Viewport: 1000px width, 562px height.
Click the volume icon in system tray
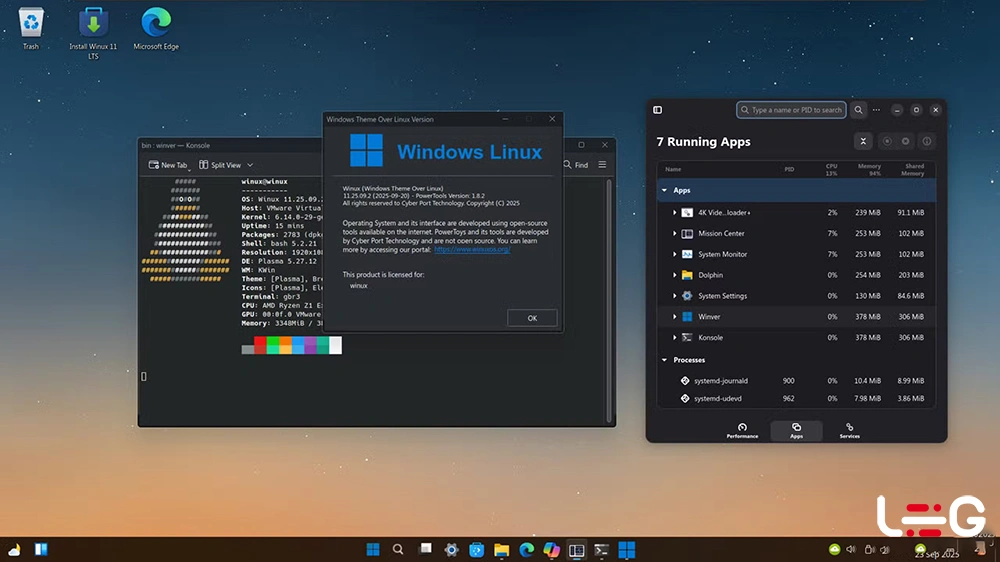pos(851,549)
